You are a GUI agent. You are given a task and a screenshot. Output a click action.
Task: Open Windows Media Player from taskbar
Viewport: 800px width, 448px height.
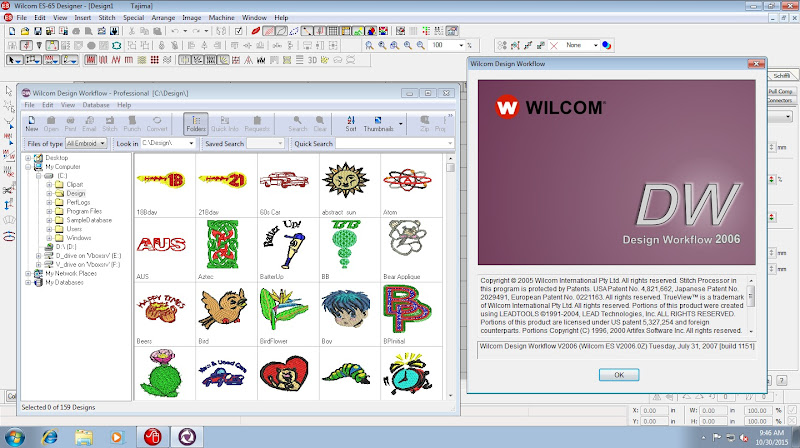117,437
